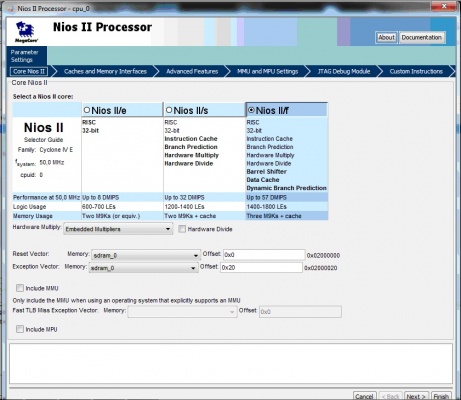Screen dimensions: 461x400
Task: Click the empty message area at bottom
Action: pyautogui.click(x=231, y=363)
